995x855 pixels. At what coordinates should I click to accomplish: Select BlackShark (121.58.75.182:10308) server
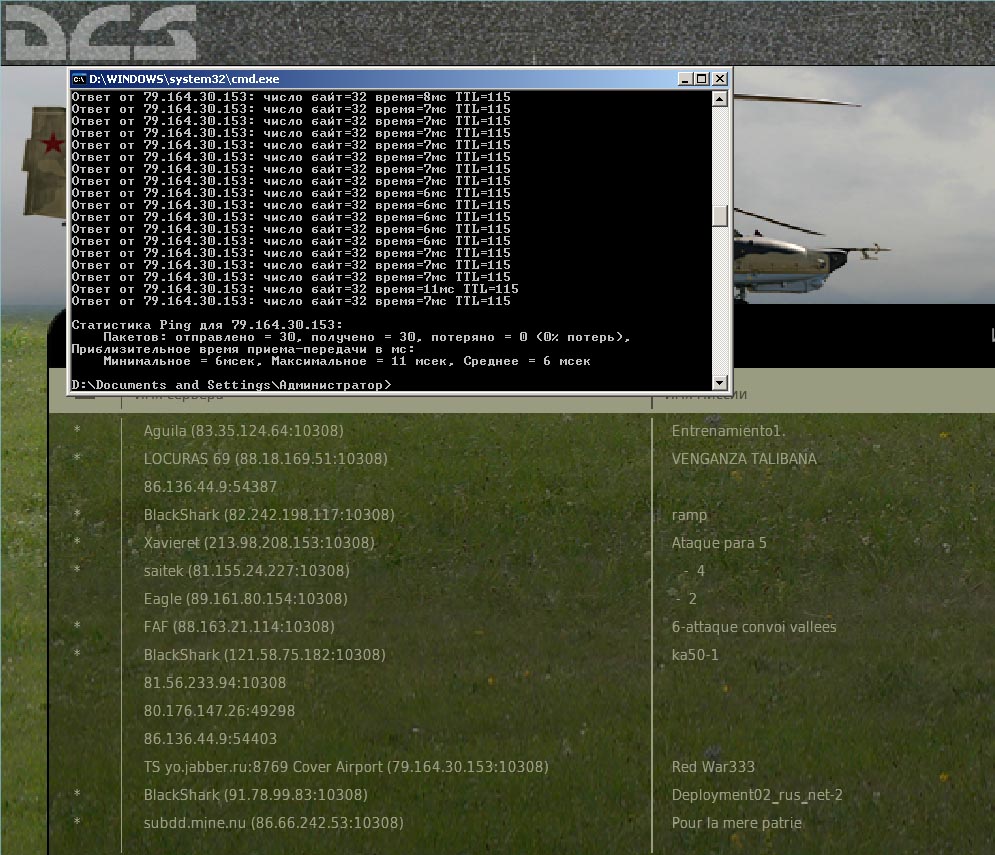(265, 654)
